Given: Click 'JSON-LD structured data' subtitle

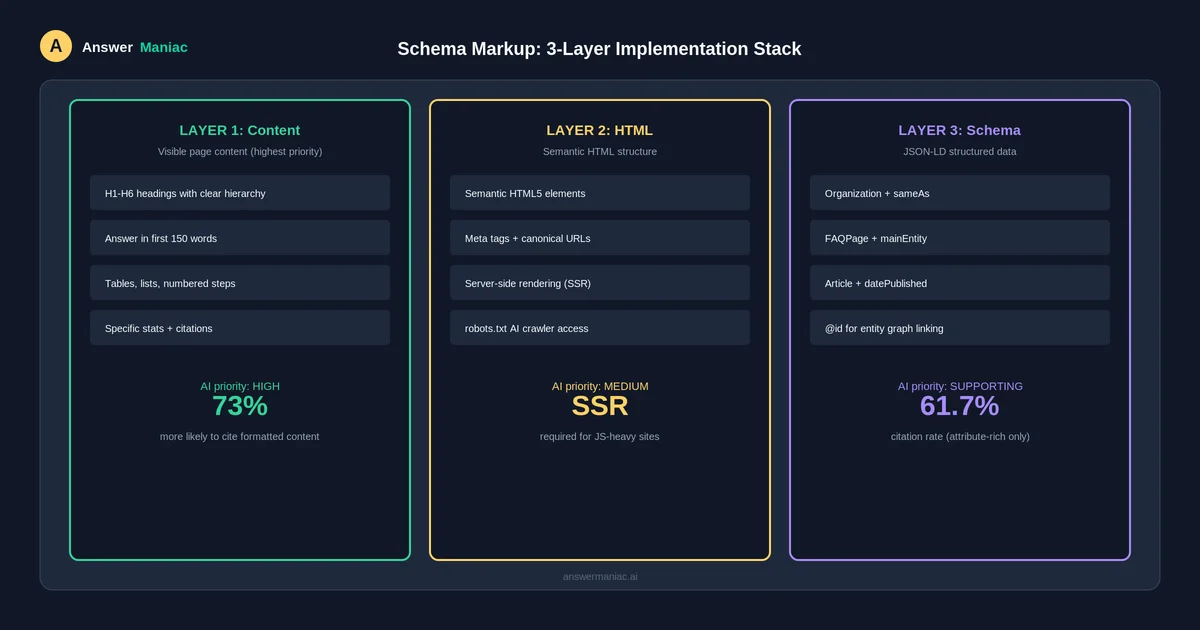Looking at the screenshot, I should coord(960,152).
